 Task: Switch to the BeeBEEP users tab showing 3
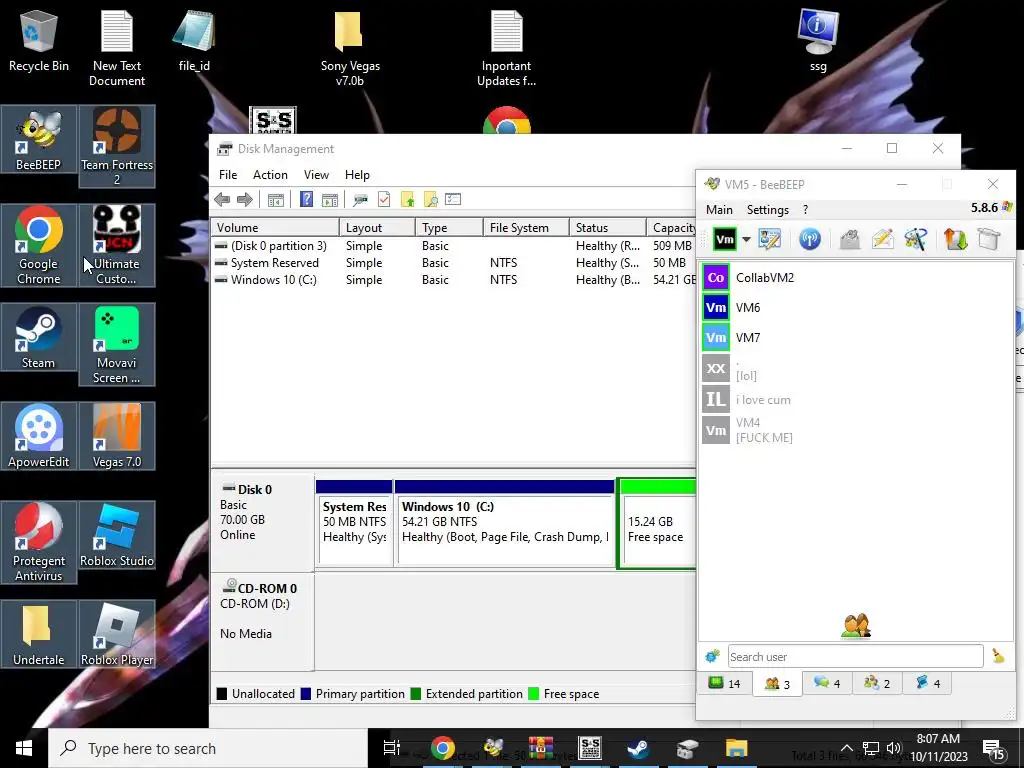coord(777,684)
